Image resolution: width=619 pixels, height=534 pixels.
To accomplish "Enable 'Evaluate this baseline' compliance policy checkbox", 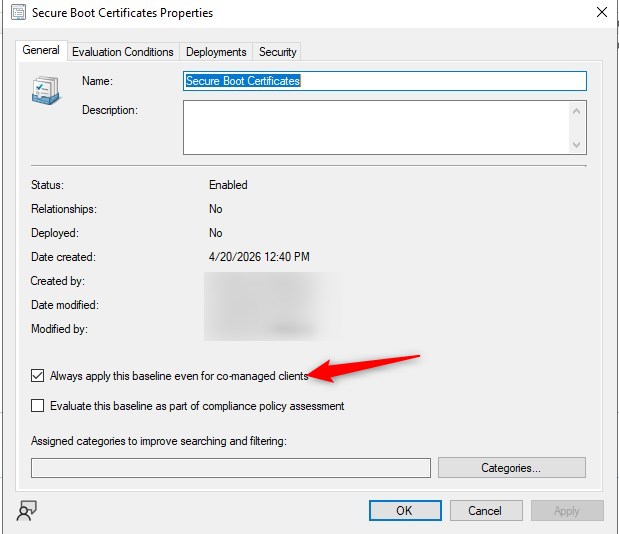I will click(x=38, y=406).
